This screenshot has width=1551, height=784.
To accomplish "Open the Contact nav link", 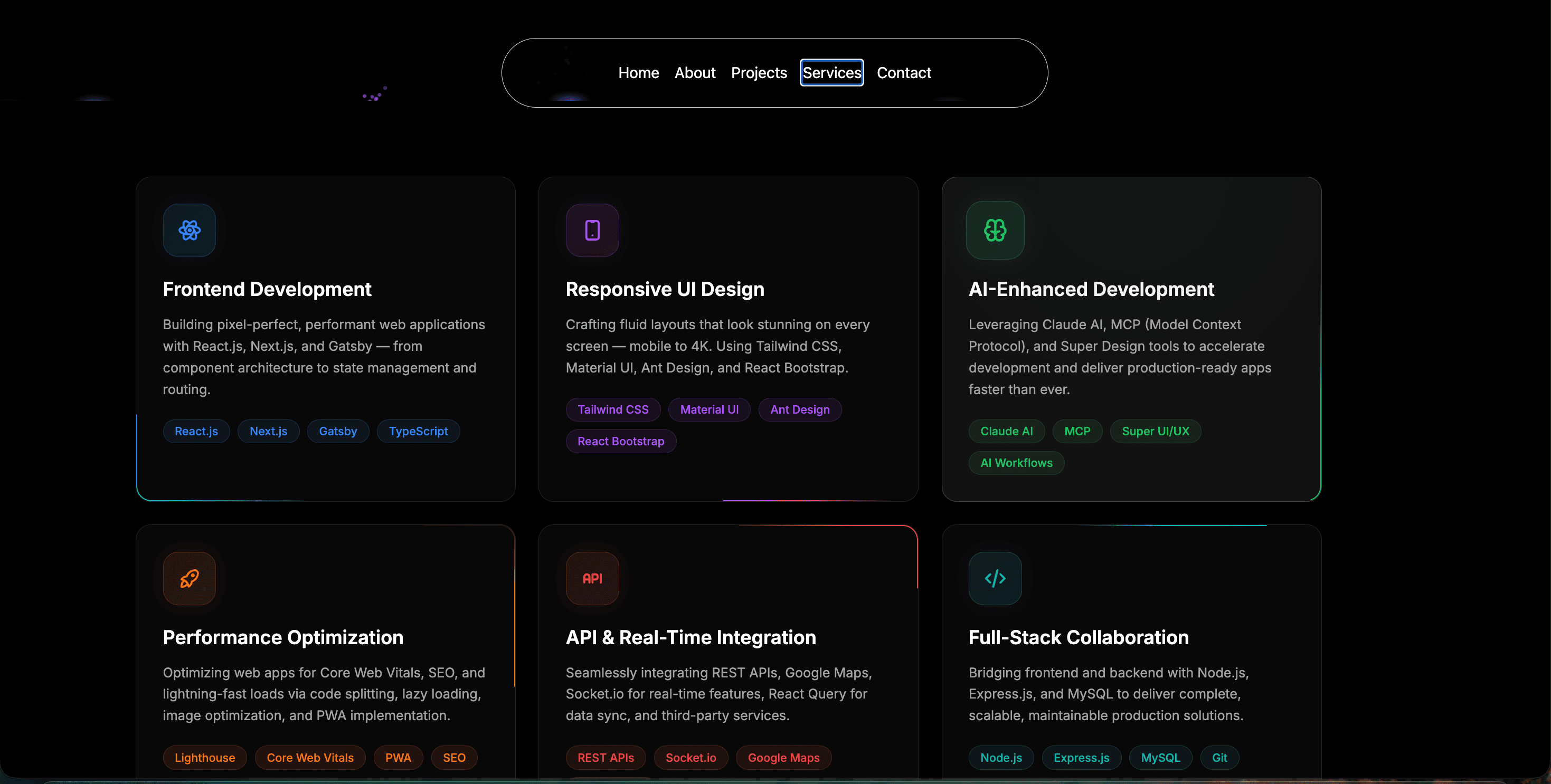I will (904, 73).
